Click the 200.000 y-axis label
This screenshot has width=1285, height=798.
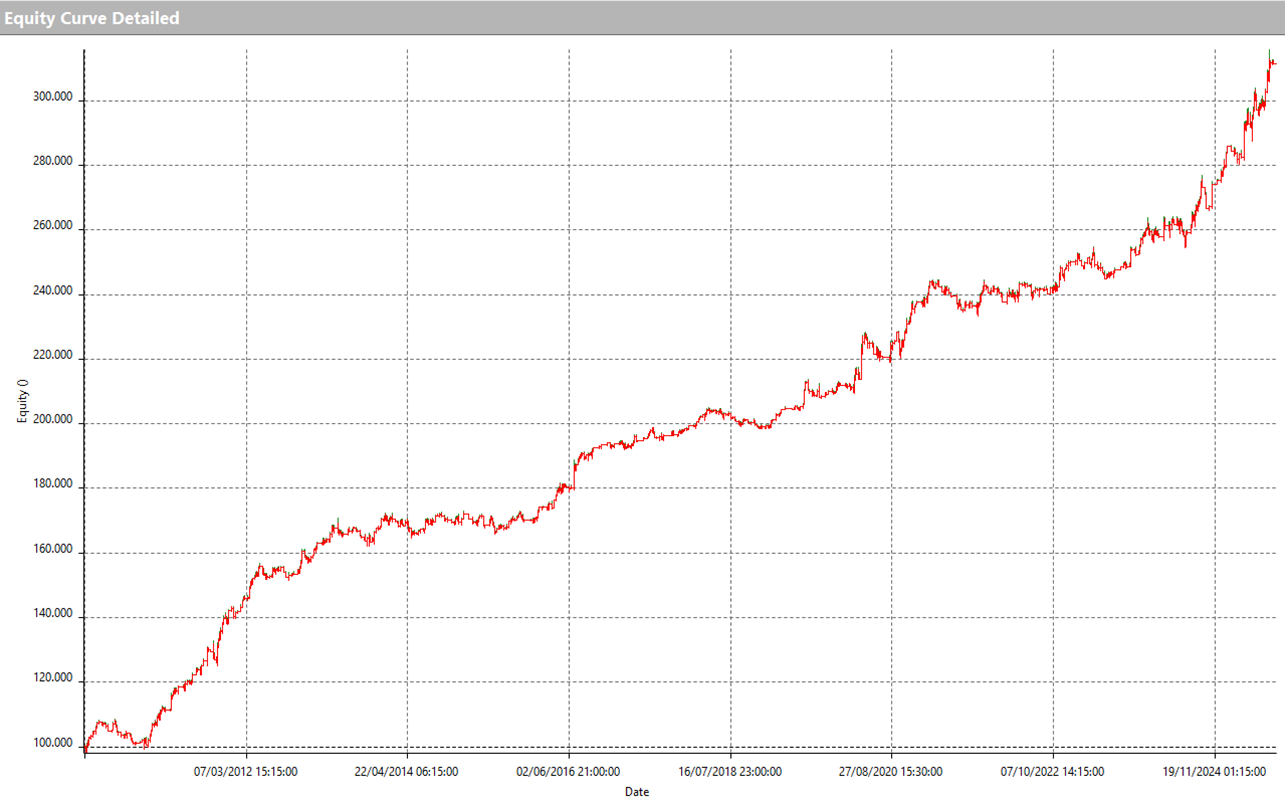point(53,421)
